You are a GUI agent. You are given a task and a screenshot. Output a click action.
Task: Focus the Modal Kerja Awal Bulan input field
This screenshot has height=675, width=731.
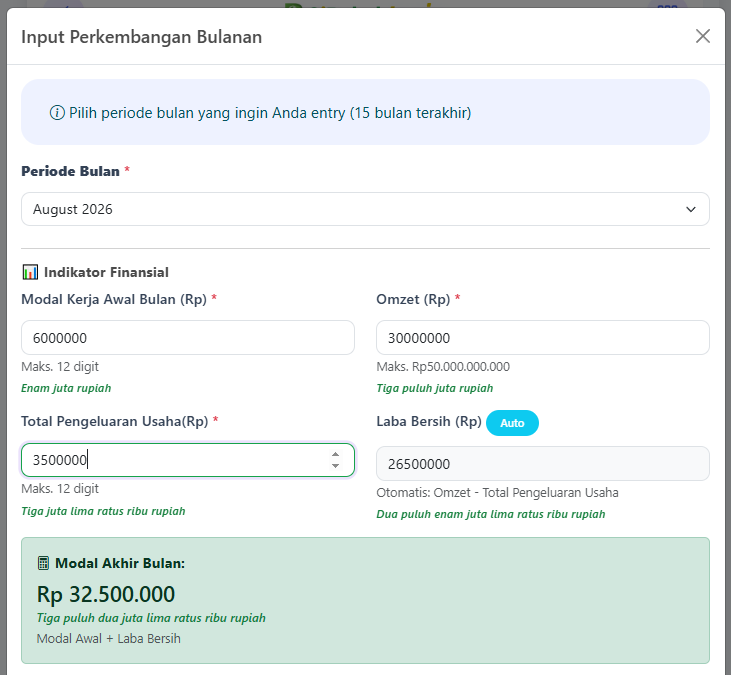pyautogui.click(x=188, y=338)
